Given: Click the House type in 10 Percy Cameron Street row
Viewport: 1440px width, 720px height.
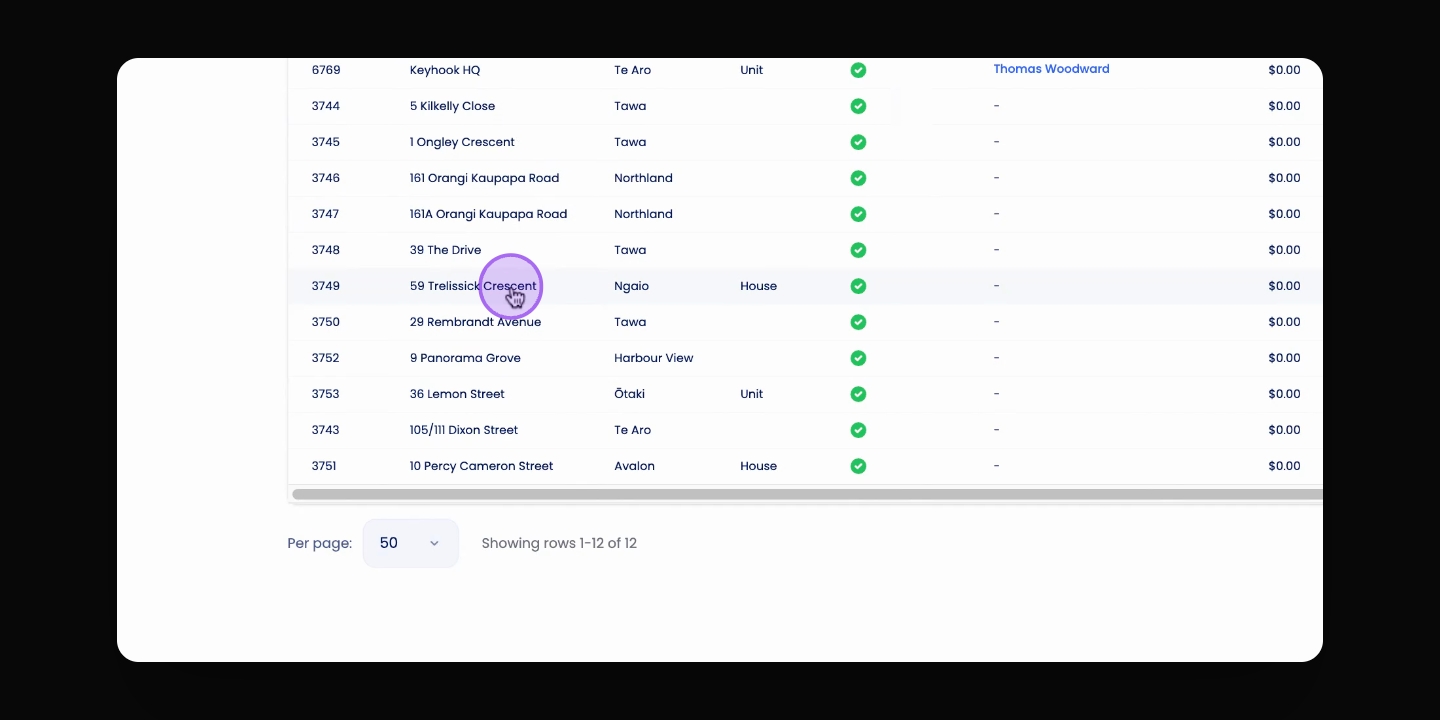Looking at the screenshot, I should pos(758,466).
